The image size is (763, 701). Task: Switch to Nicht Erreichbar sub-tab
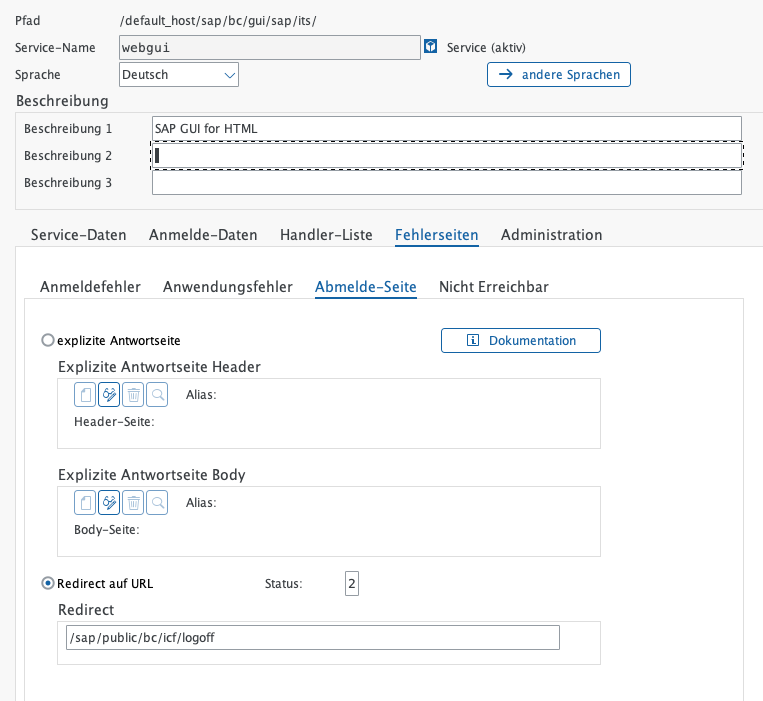[x=493, y=287]
